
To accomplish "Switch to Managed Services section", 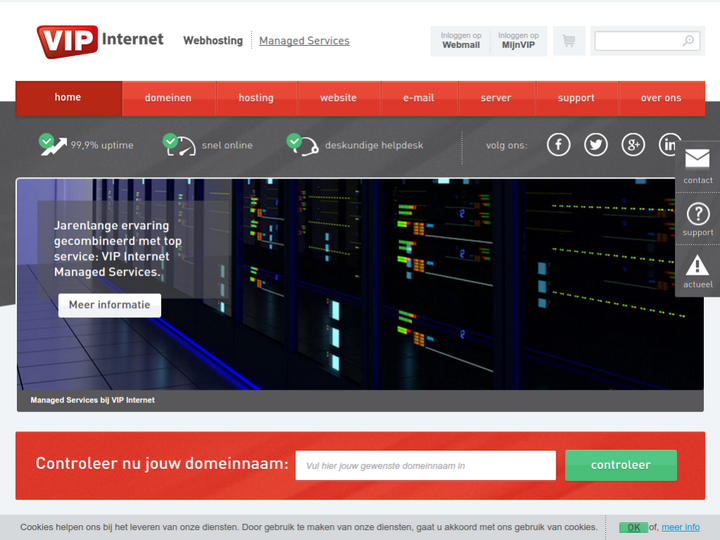I will click(x=304, y=41).
